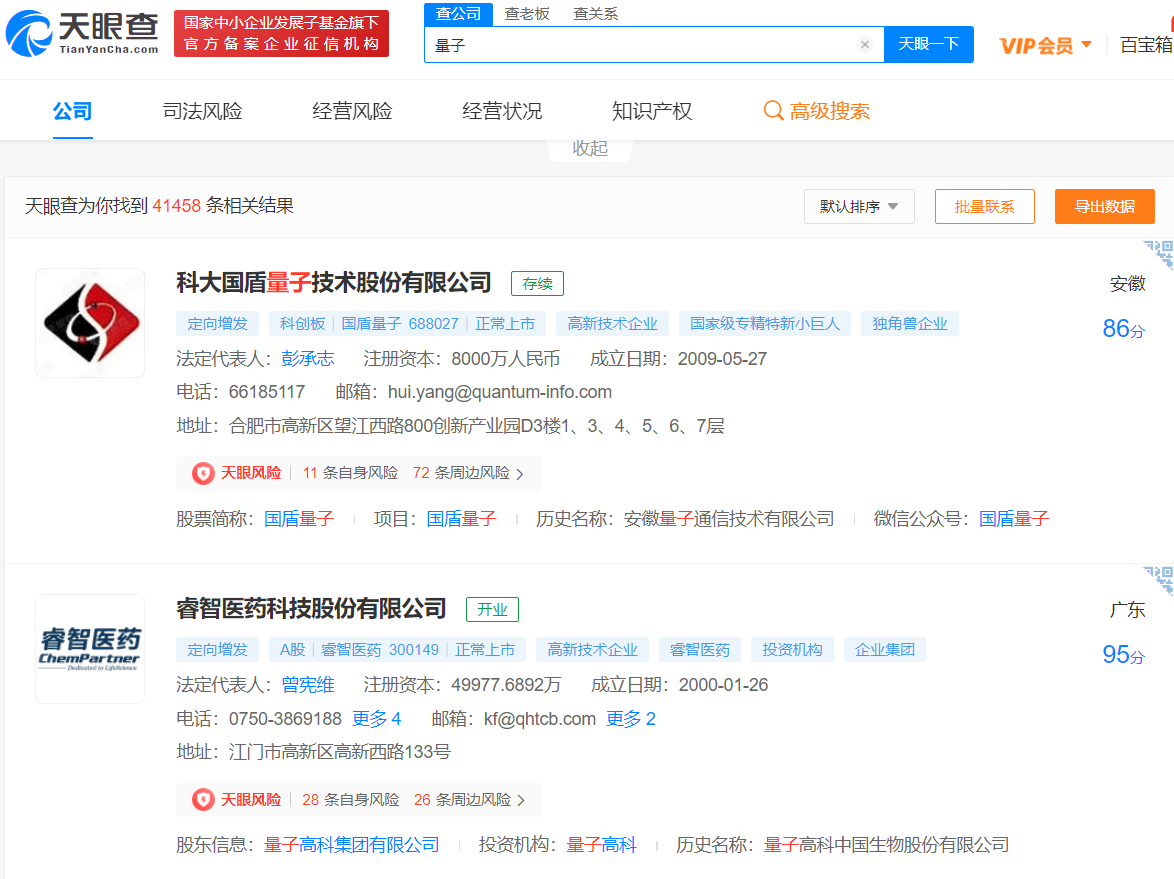
Task: Click 26 条周边风险 for 睿智医药
Action: point(462,800)
